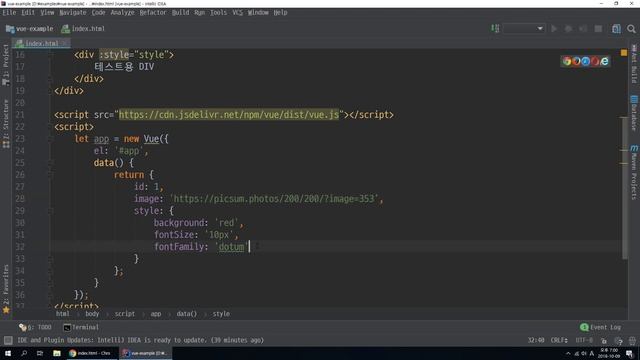Open the TODO tool window
This screenshot has height=360, width=640.
point(36,327)
